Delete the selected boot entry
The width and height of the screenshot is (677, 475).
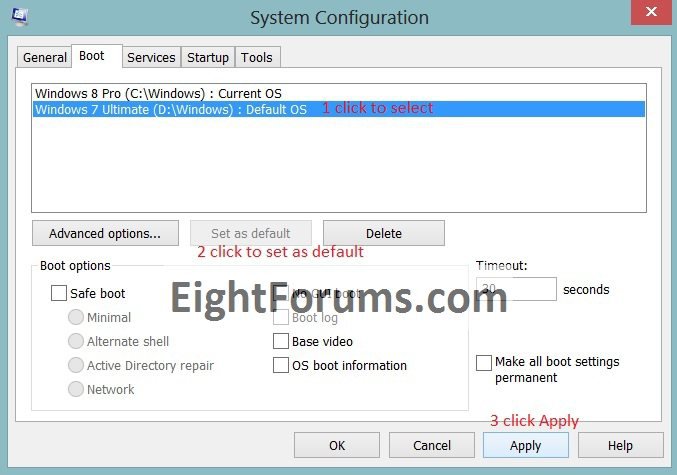(x=384, y=233)
